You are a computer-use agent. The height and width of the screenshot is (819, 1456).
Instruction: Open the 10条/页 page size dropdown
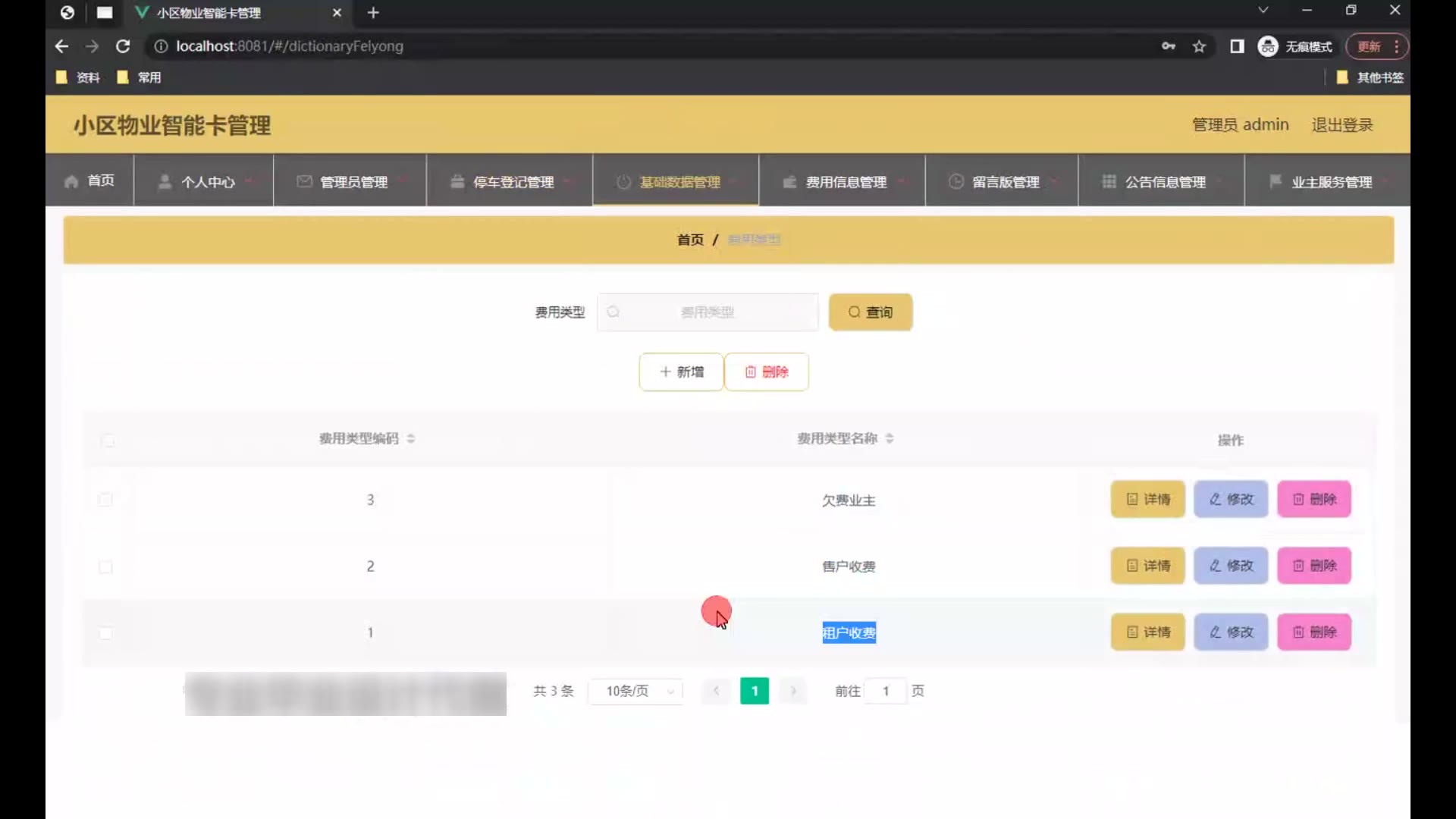(635, 691)
